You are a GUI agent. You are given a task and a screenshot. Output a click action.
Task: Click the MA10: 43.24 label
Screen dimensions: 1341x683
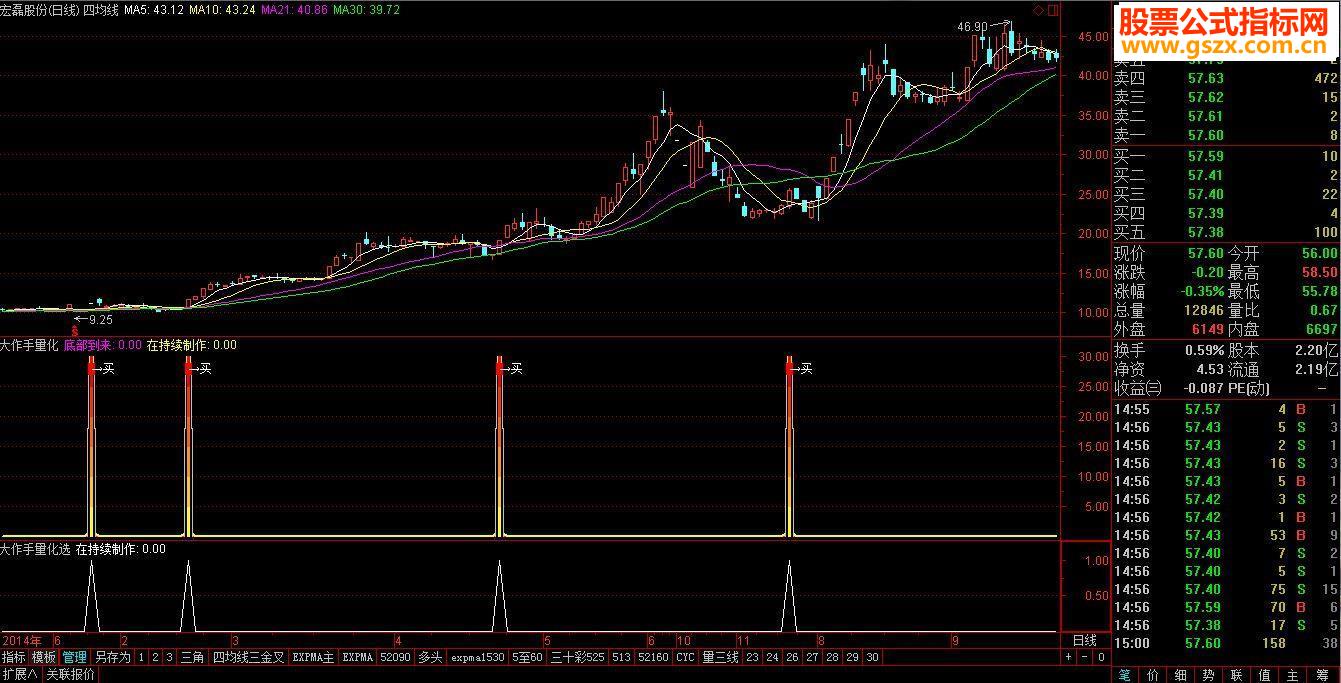click(x=221, y=9)
